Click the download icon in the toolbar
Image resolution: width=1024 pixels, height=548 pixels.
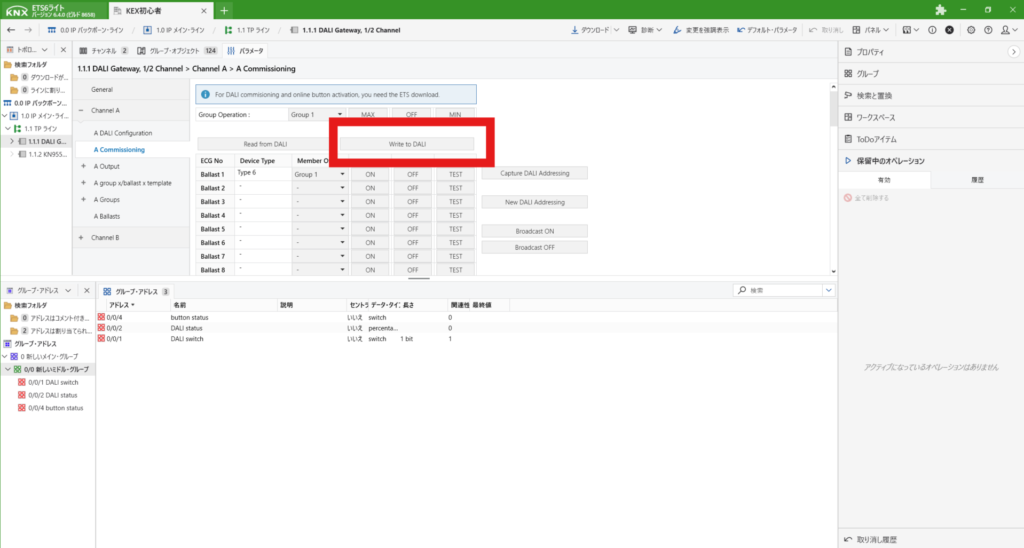point(576,30)
